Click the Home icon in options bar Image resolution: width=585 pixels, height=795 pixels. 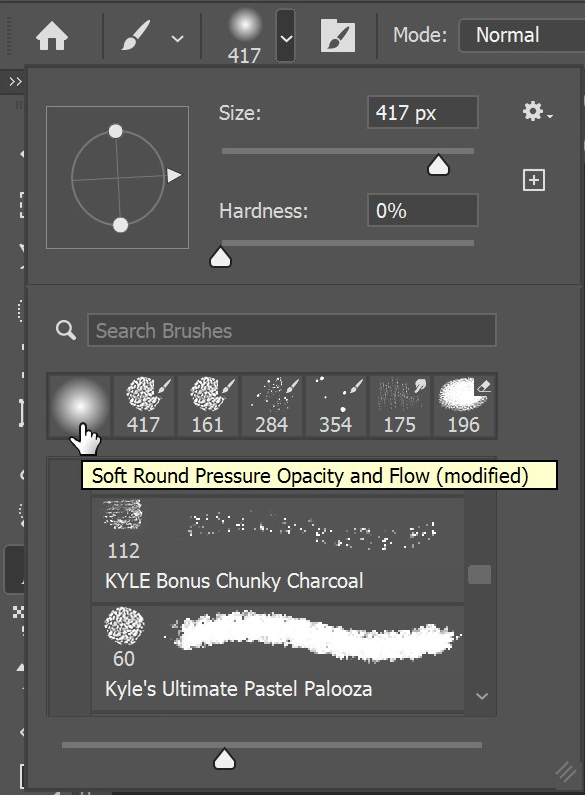pyautogui.click(x=52, y=37)
